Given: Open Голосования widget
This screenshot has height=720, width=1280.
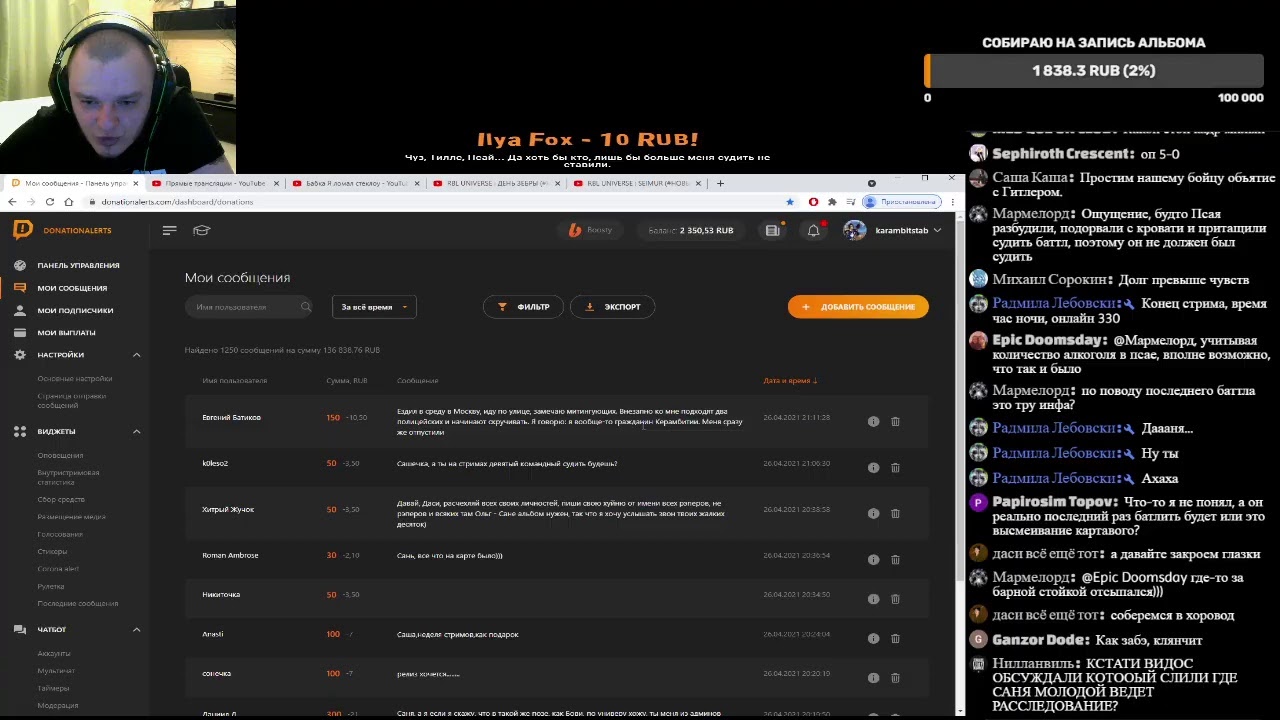Looking at the screenshot, I should coord(60,534).
